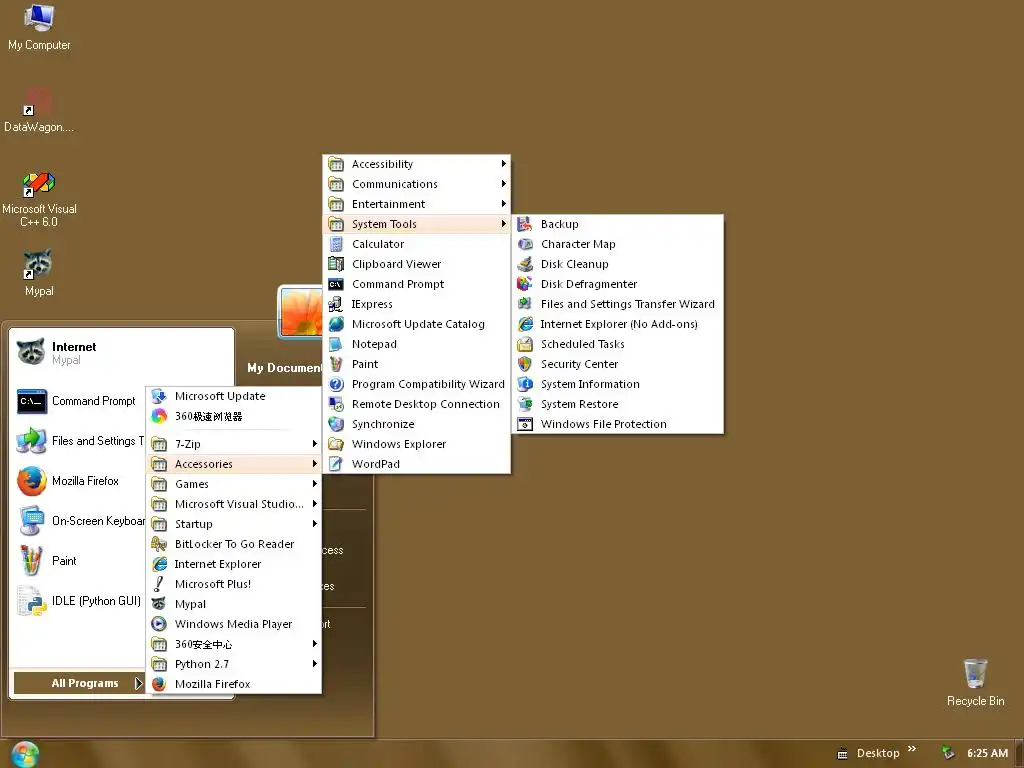Viewport: 1024px width, 768px height.
Task: Open Windows File Protection
Action: click(618, 424)
